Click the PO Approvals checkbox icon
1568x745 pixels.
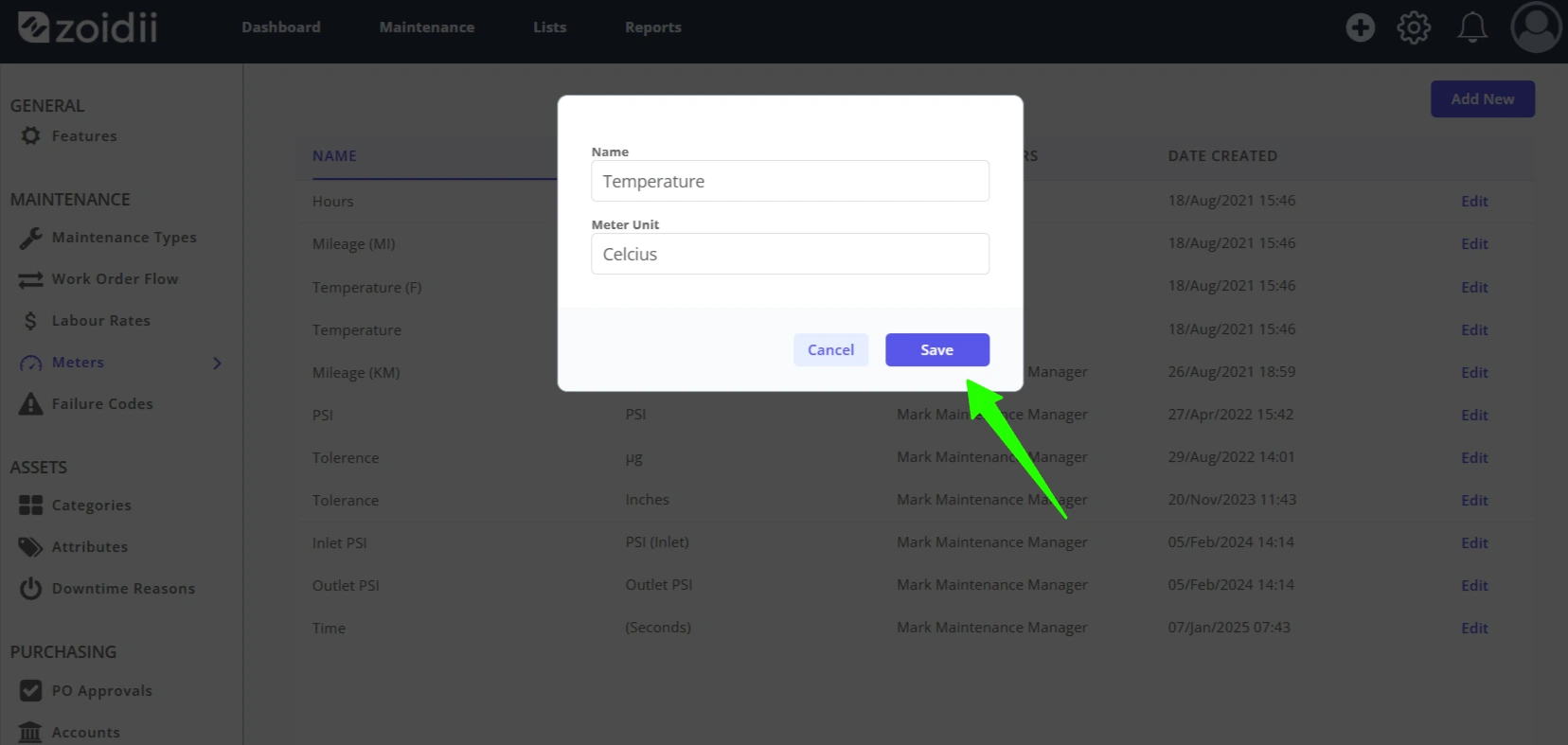pos(30,691)
